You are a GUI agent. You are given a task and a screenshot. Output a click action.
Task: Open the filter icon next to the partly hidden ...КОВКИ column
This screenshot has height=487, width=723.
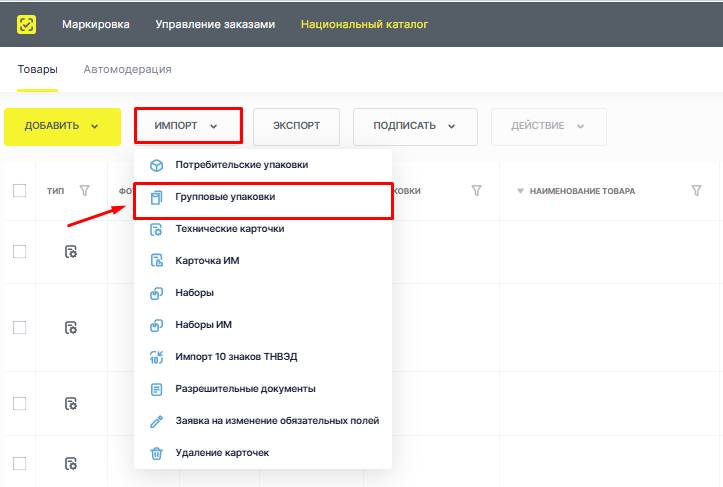click(476, 190)
